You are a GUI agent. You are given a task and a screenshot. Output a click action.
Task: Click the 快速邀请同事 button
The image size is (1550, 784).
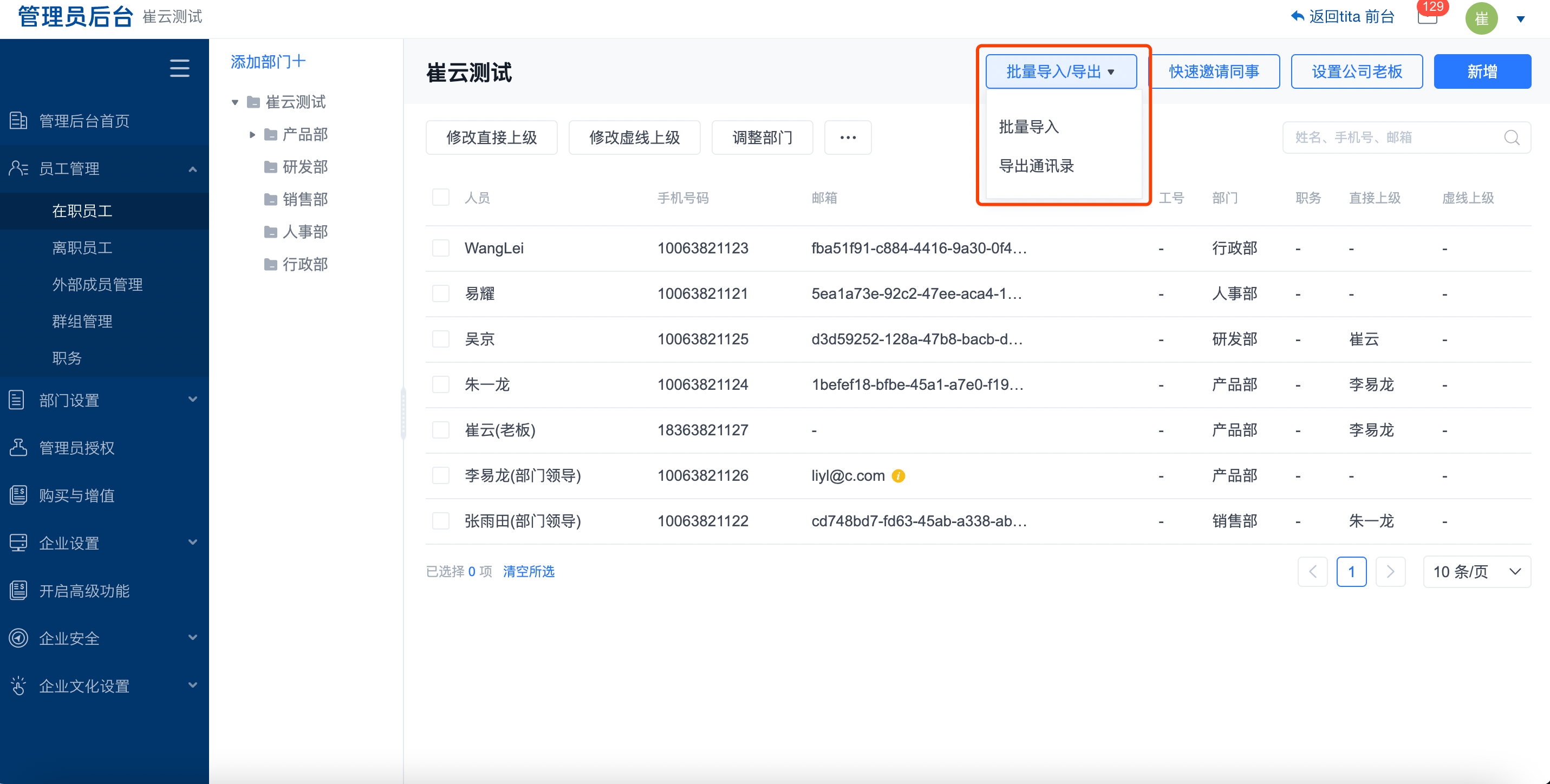[x=1214, y=71]
